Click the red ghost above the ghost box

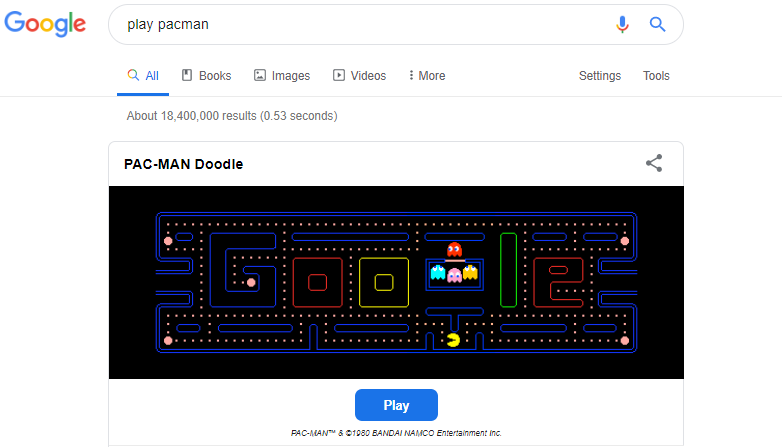(x=454, y=249)
